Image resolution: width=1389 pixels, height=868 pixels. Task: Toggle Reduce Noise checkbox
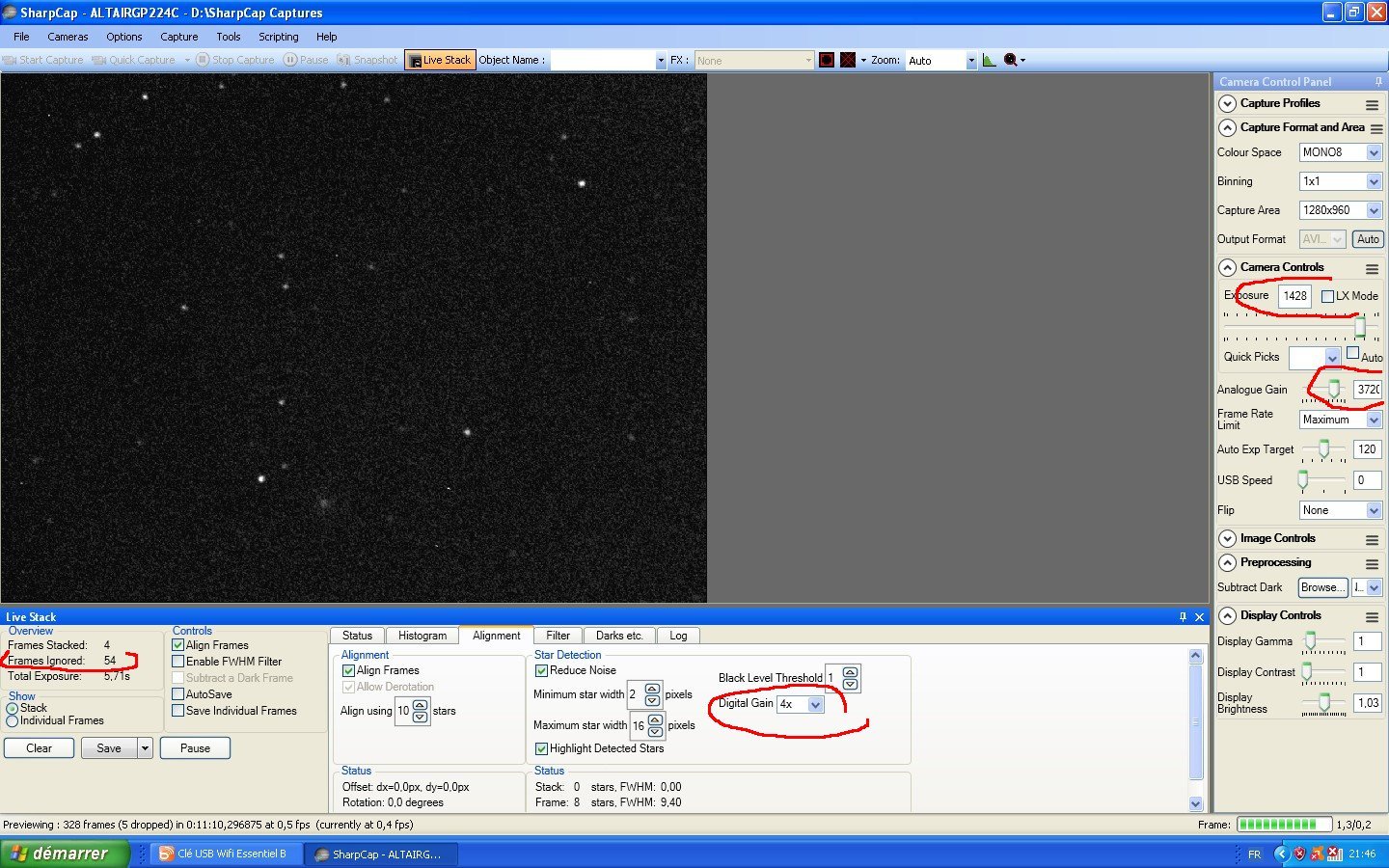[541, 670]
